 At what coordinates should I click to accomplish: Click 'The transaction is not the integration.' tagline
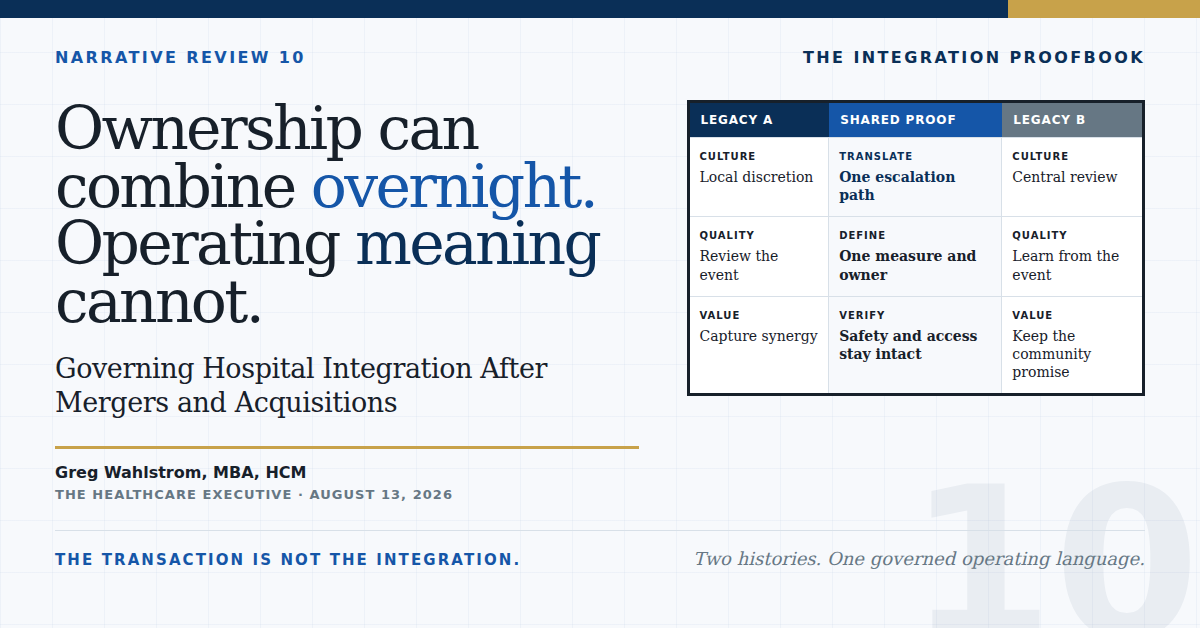click(288, 560)
